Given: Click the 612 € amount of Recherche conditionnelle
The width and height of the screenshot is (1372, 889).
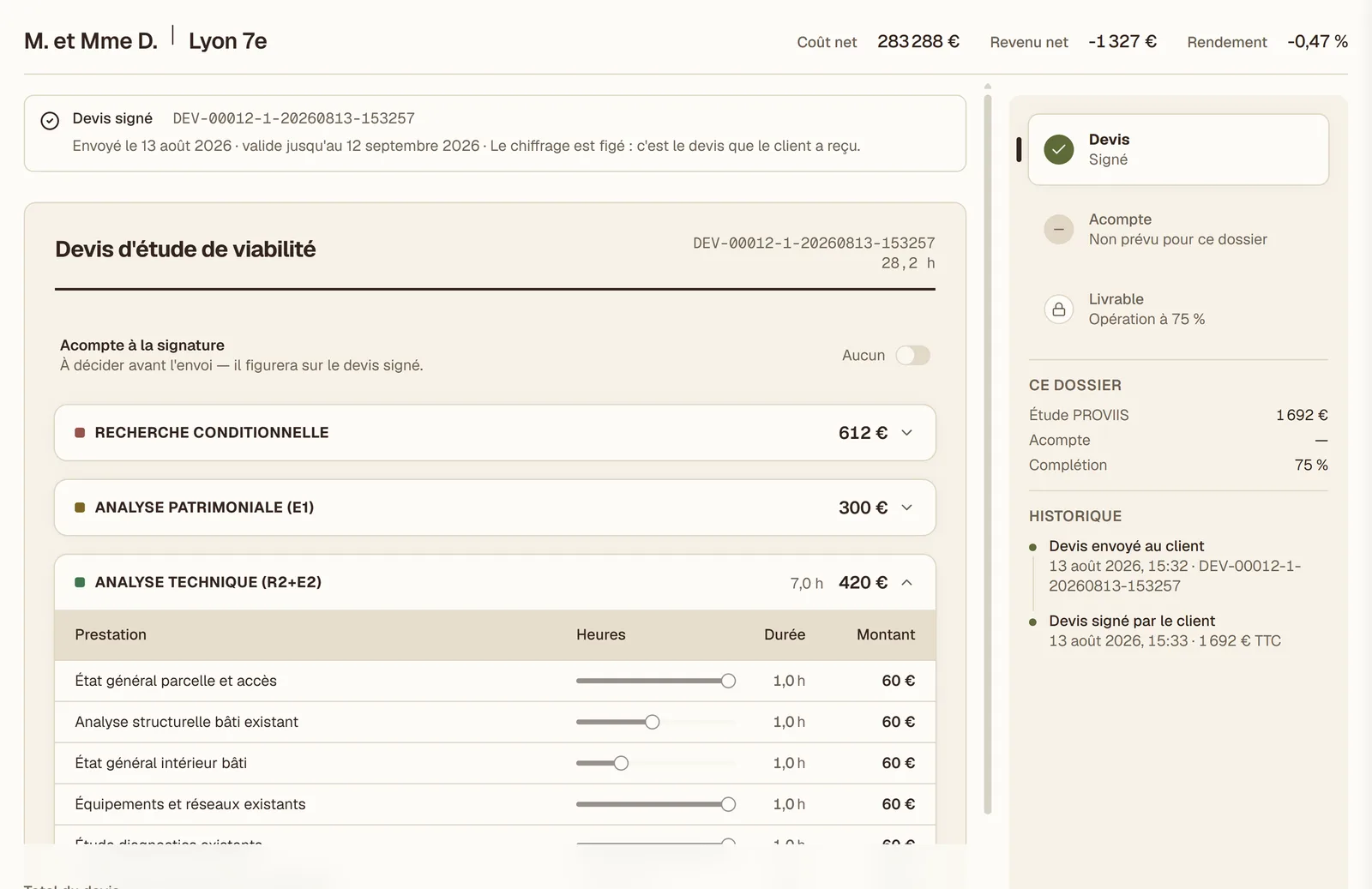Looking at the screenshot, I should point(863,433).
